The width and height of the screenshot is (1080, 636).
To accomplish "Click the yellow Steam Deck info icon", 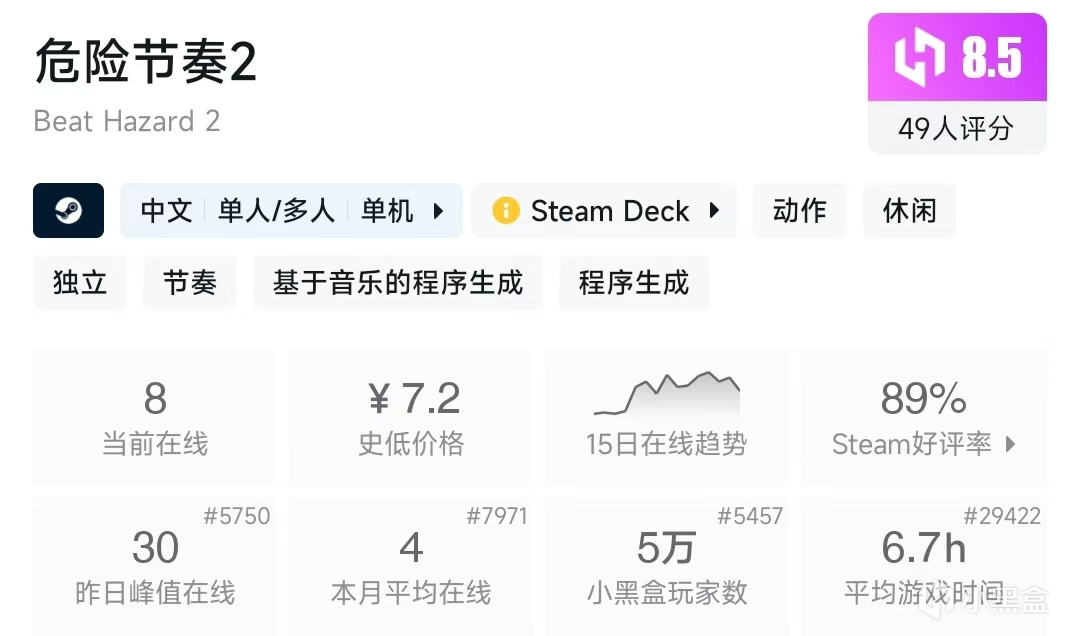I will (506, 211).
